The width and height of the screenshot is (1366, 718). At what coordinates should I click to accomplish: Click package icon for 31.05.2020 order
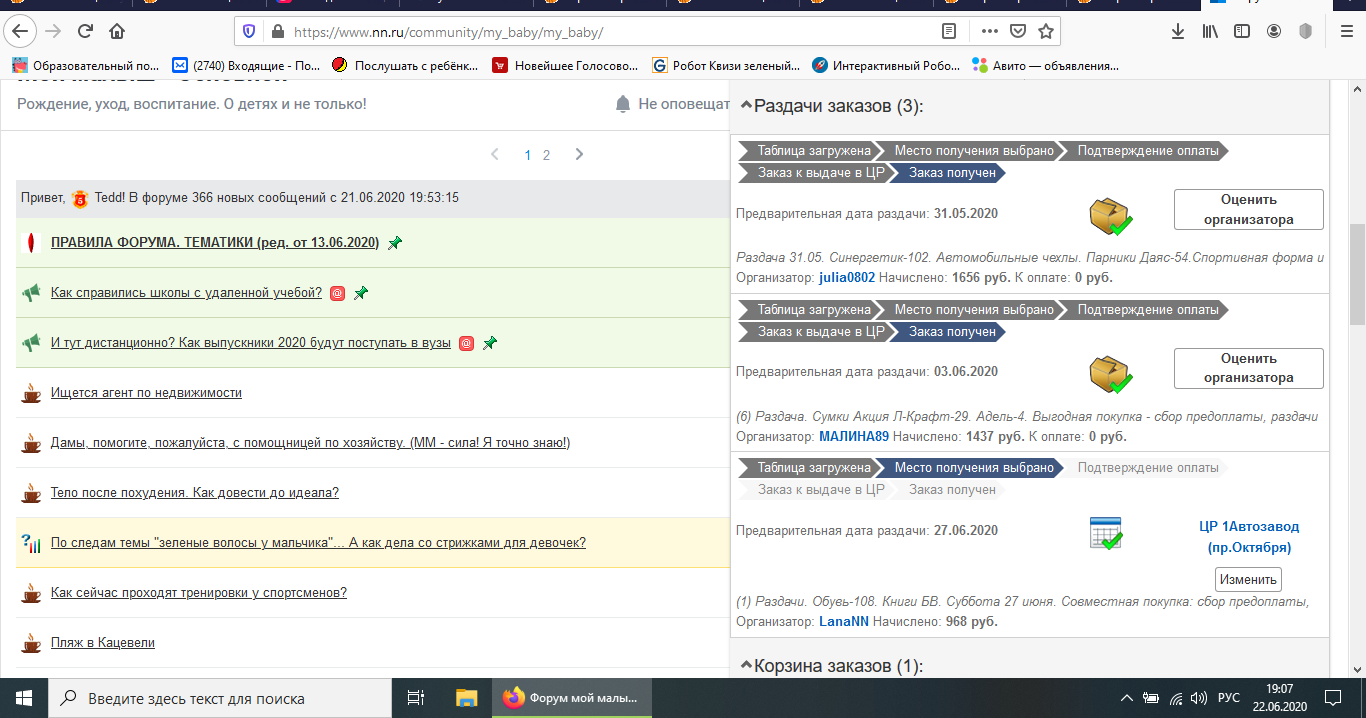point(1109,215)
